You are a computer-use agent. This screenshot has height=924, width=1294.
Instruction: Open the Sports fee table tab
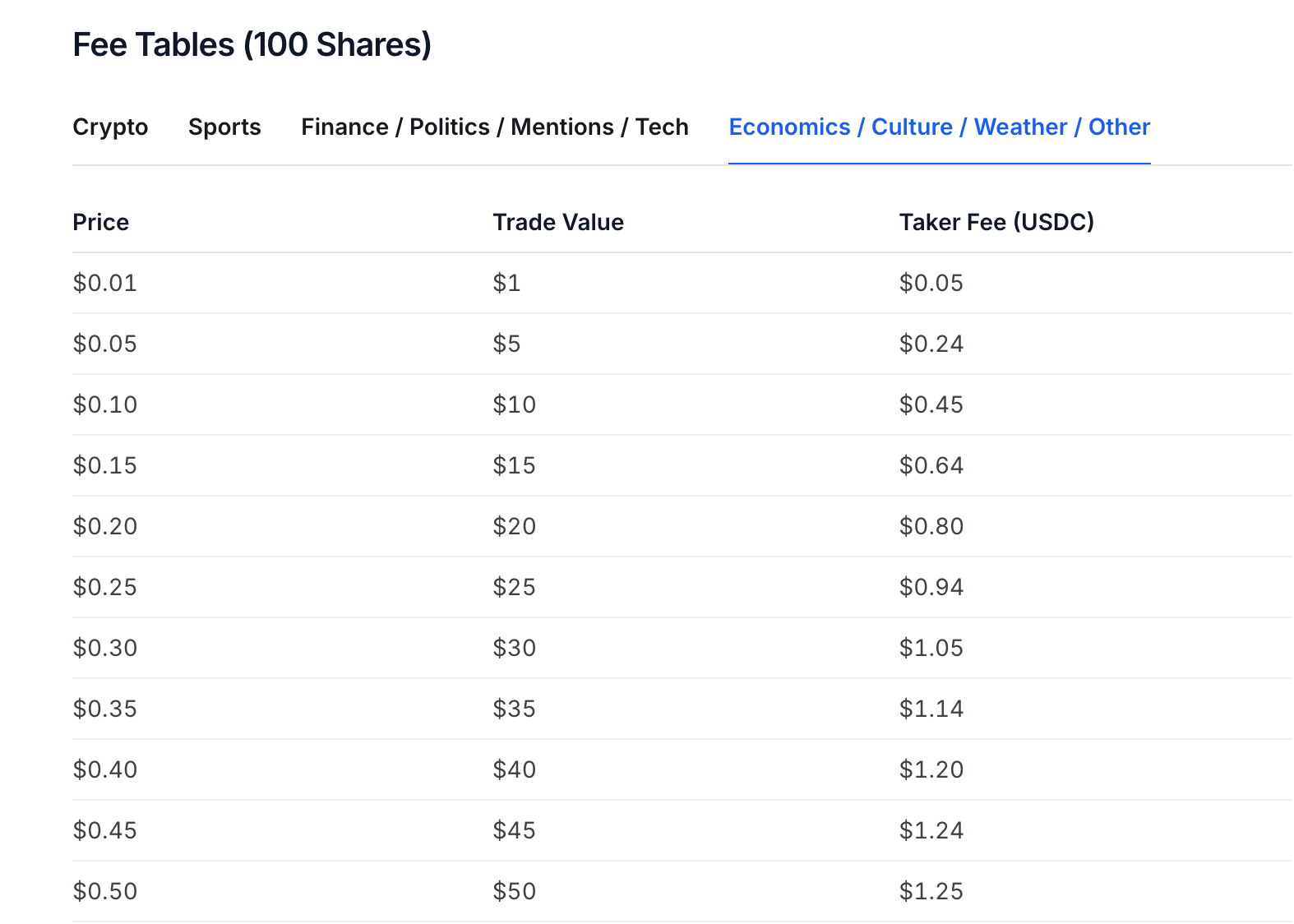point(224,127)
